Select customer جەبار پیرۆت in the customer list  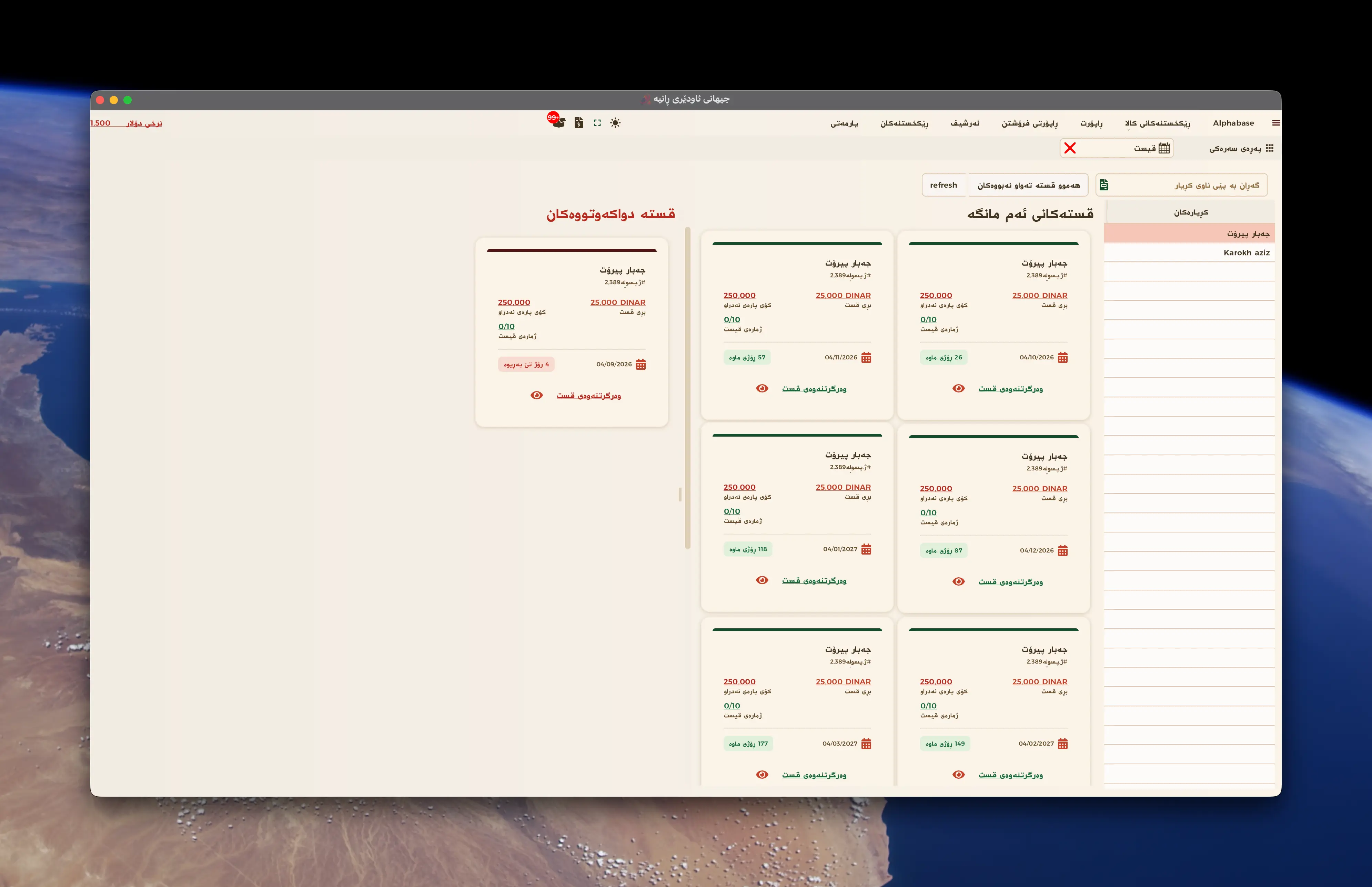pyautogui.click(x=1189, y=233)
